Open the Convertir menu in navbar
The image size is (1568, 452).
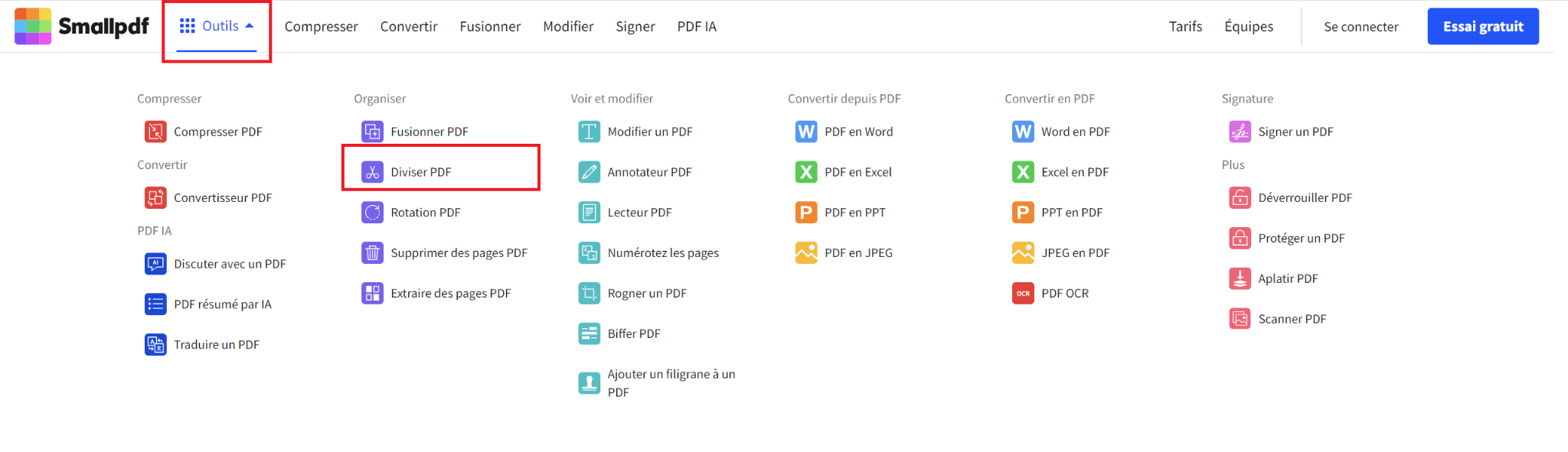409,27
